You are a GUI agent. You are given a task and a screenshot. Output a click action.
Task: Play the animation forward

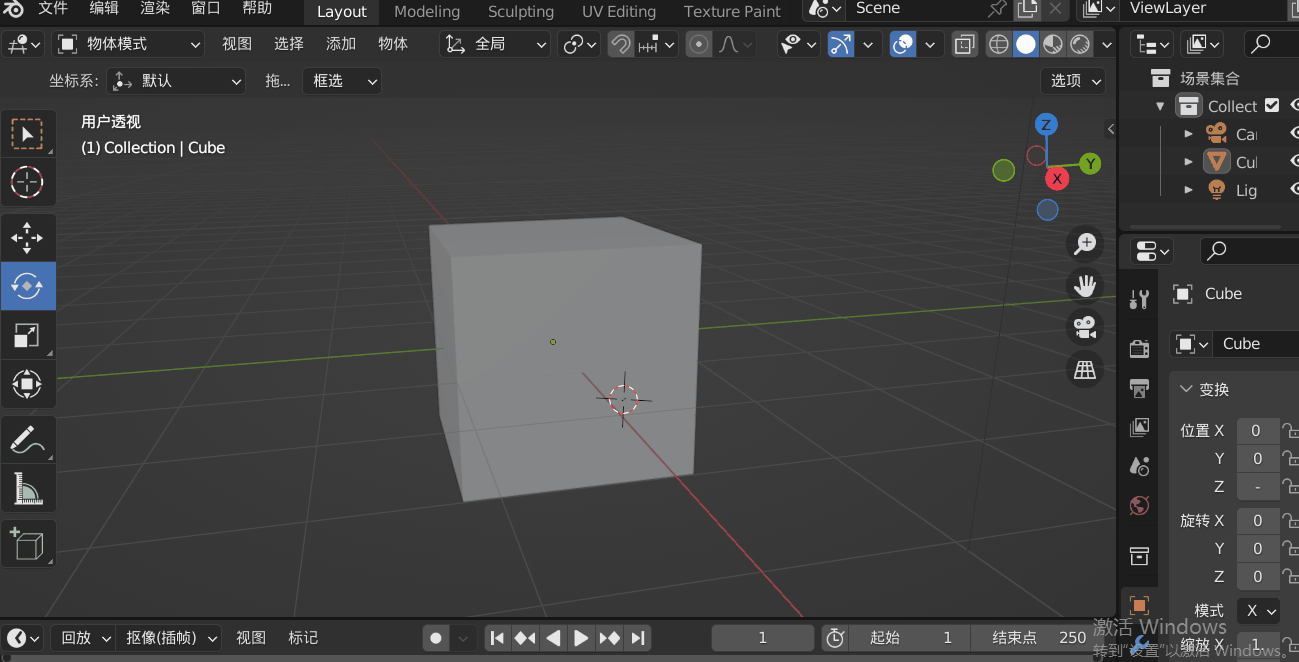coord(581,637)
